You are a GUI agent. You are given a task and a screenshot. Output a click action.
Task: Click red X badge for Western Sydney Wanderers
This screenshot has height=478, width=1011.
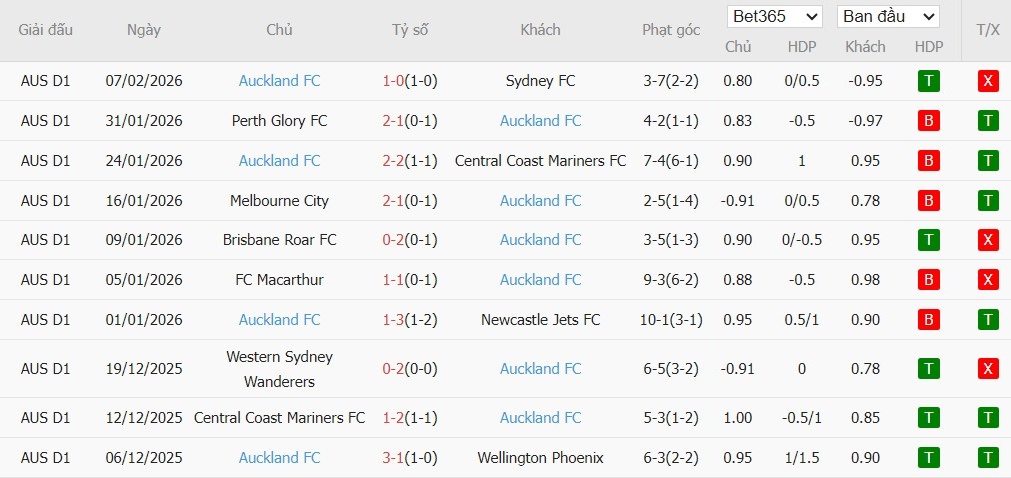tap(988, 369)
